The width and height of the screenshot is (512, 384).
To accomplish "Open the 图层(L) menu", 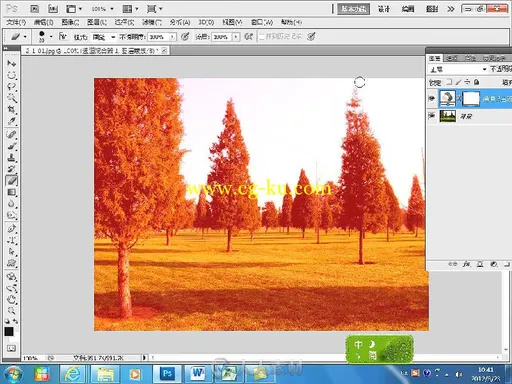I will [x=97, y=22].
